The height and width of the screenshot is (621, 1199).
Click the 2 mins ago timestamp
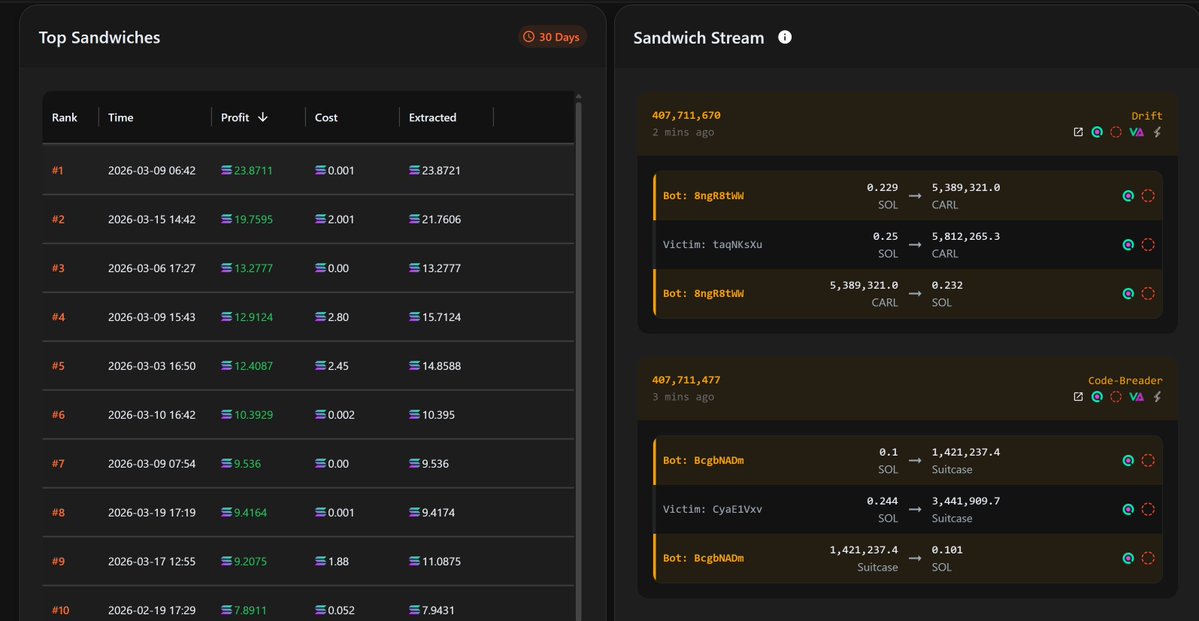683,132
